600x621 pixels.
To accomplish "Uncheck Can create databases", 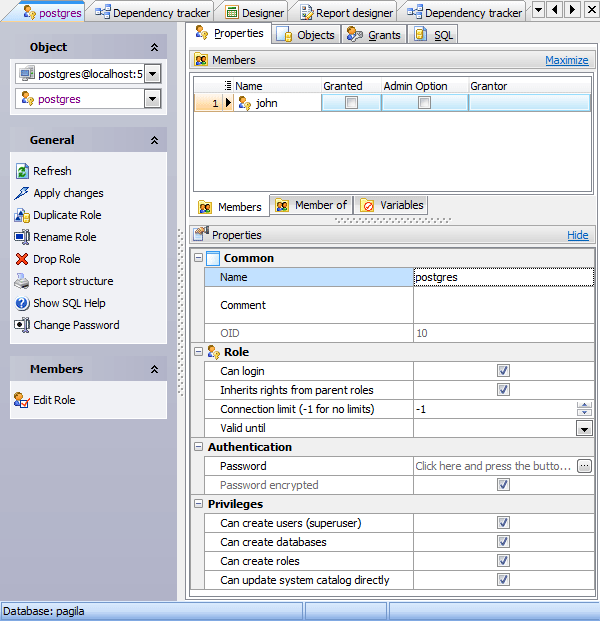I will pyautogui.click(x=503, y=542).
